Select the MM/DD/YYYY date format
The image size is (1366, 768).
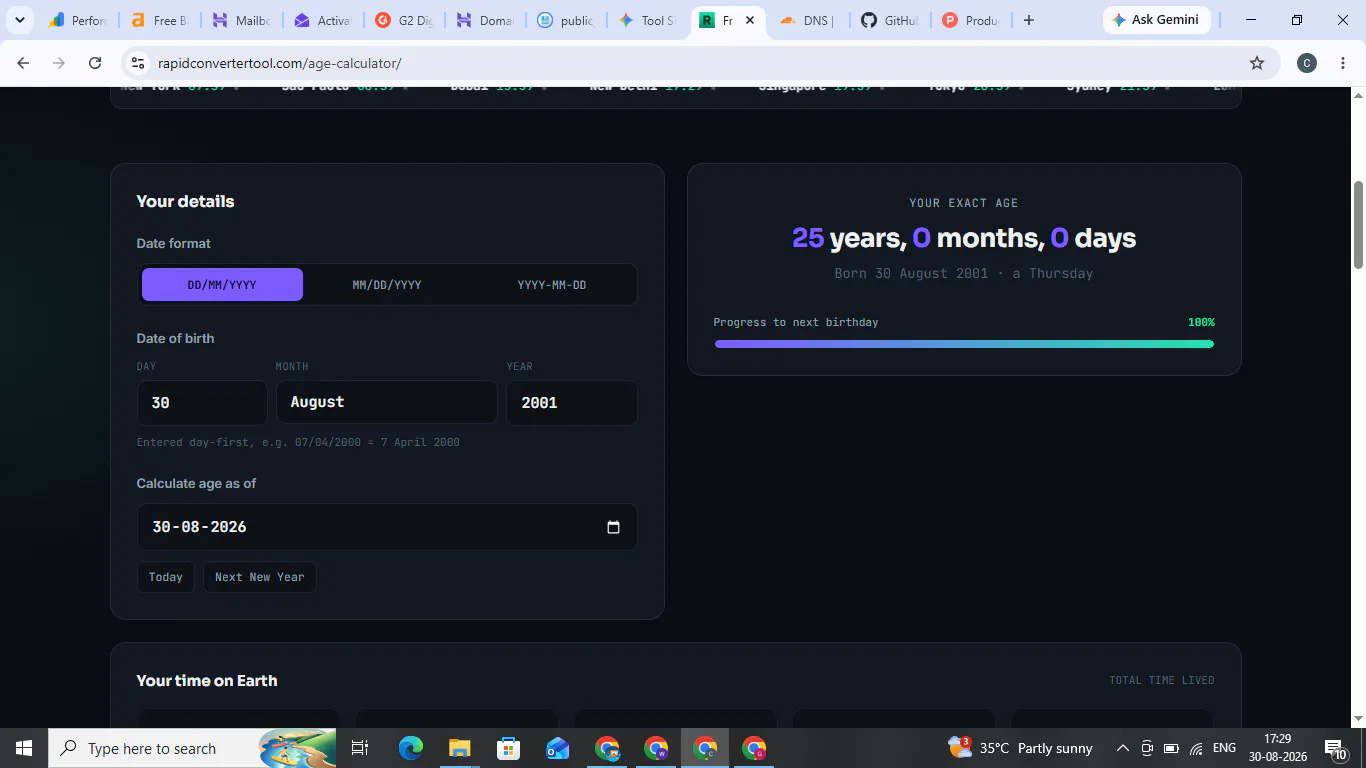pos(387,285)
